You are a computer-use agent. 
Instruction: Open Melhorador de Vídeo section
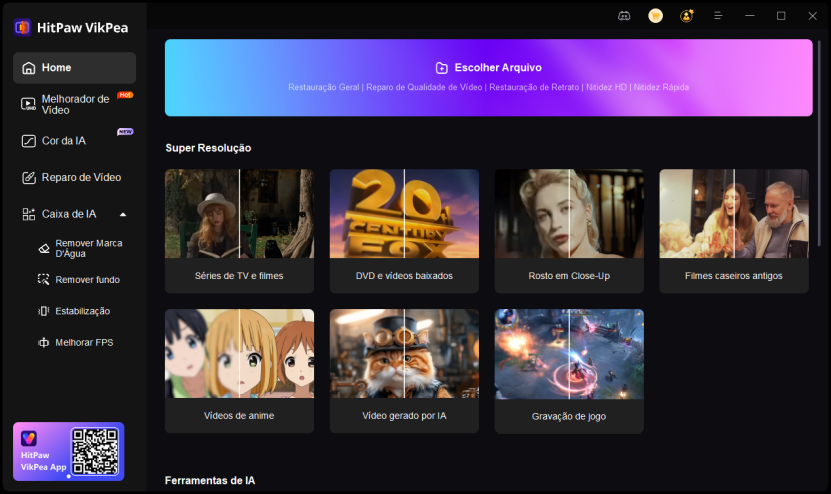(x=75, y=104)
